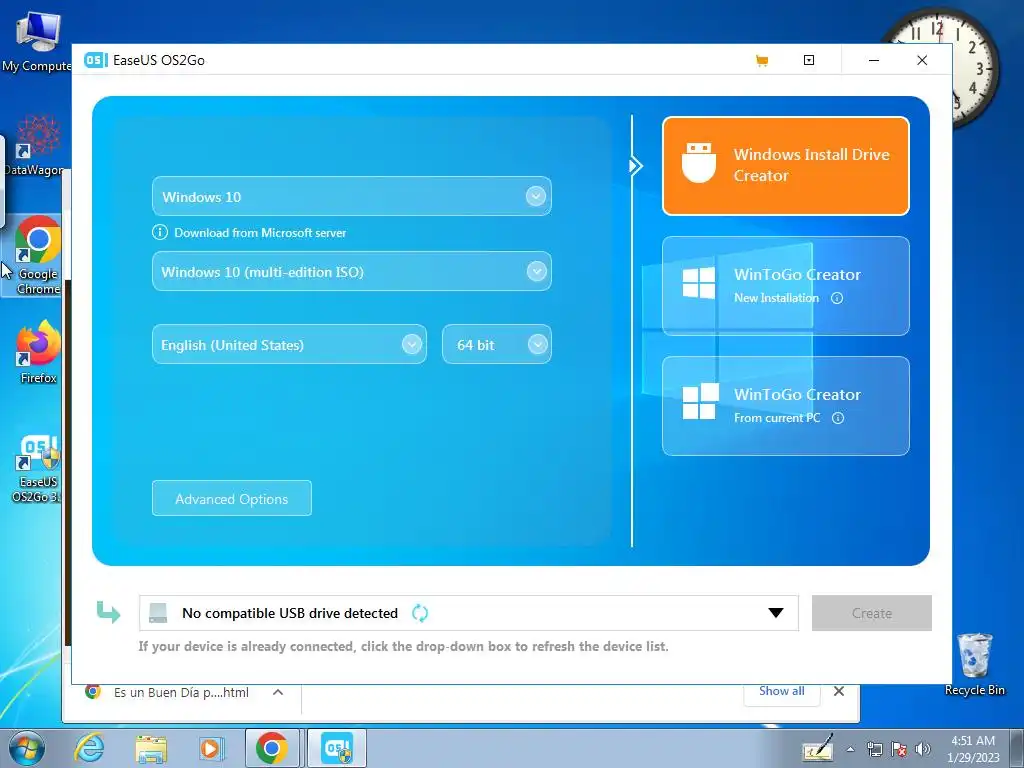Viewport: 1024px width, 768px height.
Task: Select EaseUS OS2Go desktop shortcut
Action: pos(37,468)
